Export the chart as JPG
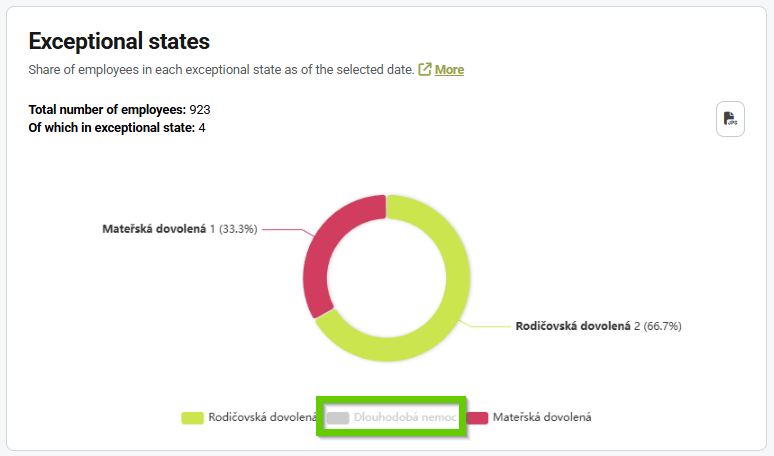 pos(730,119)
